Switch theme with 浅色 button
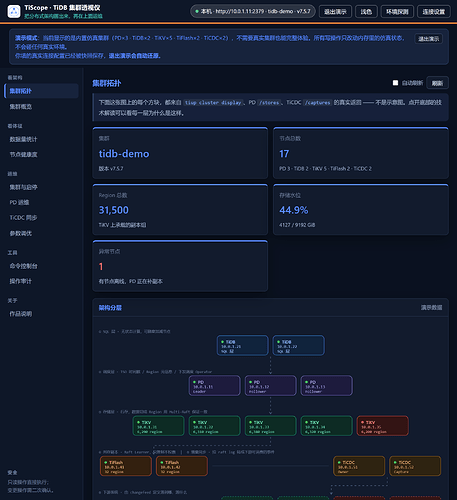Image resolution: width=457 pixels, height=500 pixels. click(366, 12)
